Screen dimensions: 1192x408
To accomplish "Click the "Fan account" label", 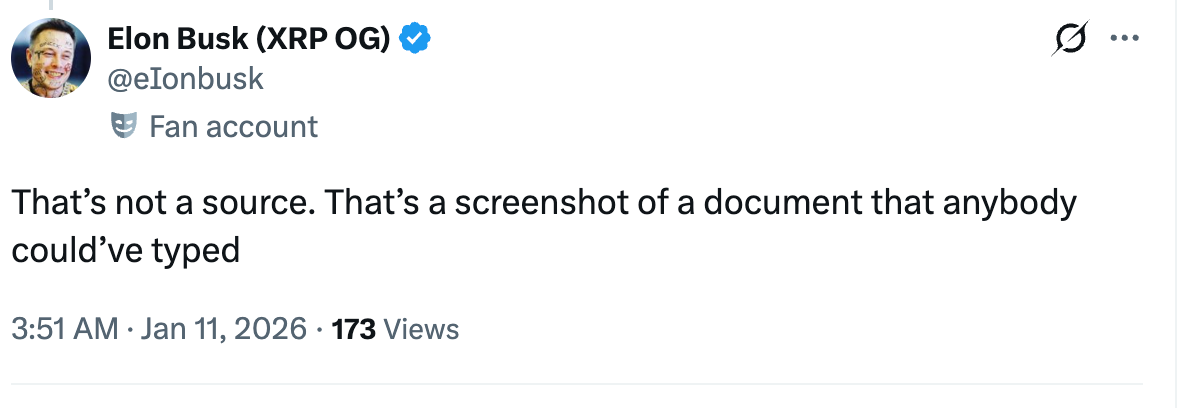I will (x=232, y=127).
